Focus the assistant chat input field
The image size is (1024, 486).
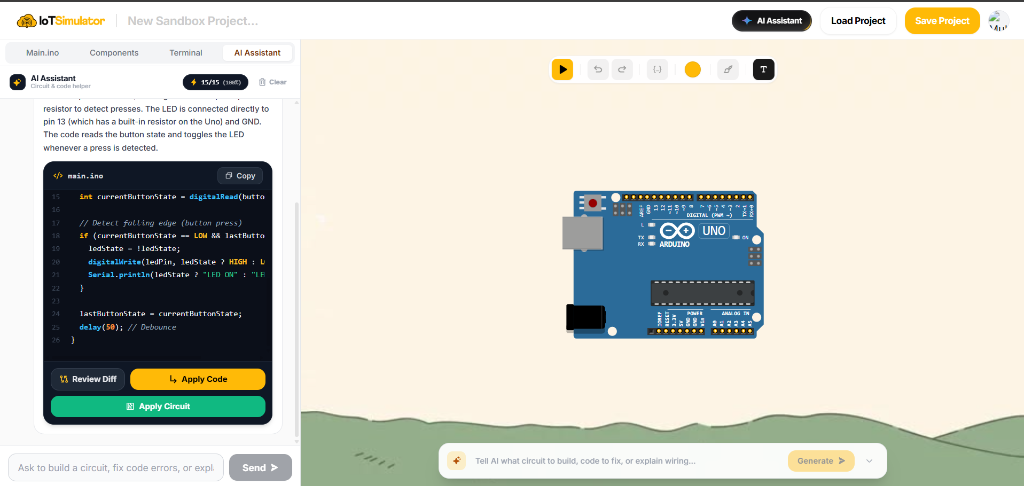coord(116,468)
